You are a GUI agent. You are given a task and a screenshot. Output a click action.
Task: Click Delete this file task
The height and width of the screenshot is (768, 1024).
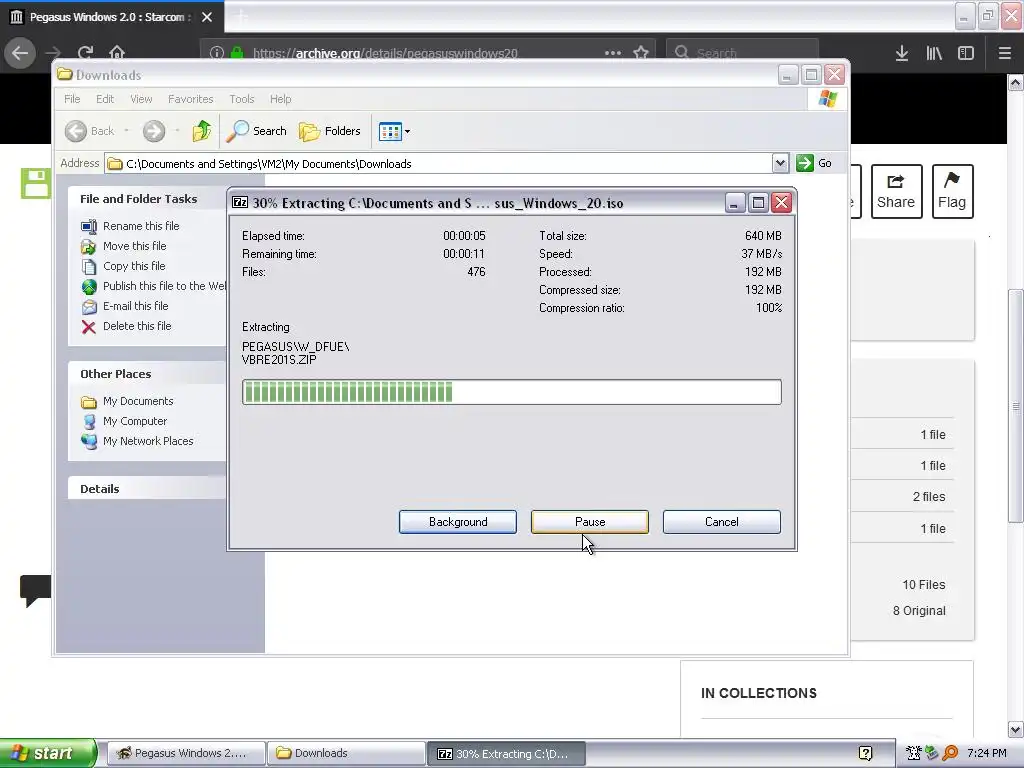click(x=126, y=326)
